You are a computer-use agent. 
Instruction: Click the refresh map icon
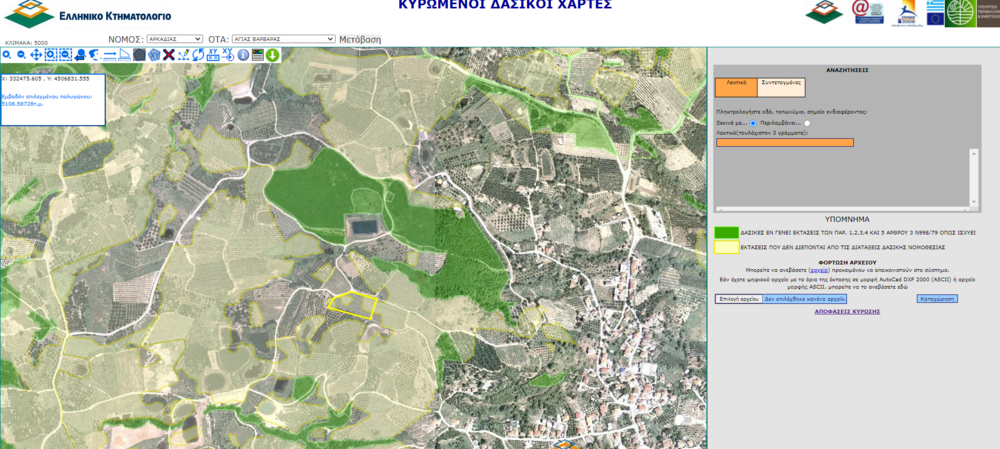point(198,55)
